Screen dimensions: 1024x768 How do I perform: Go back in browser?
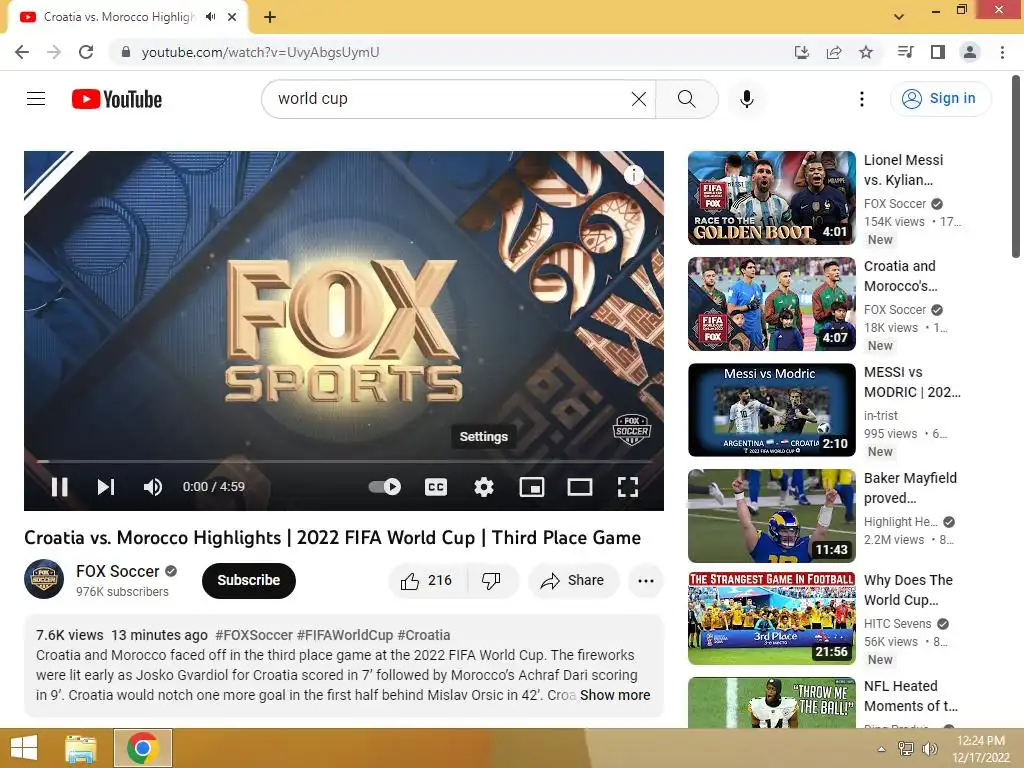(22, 52)
